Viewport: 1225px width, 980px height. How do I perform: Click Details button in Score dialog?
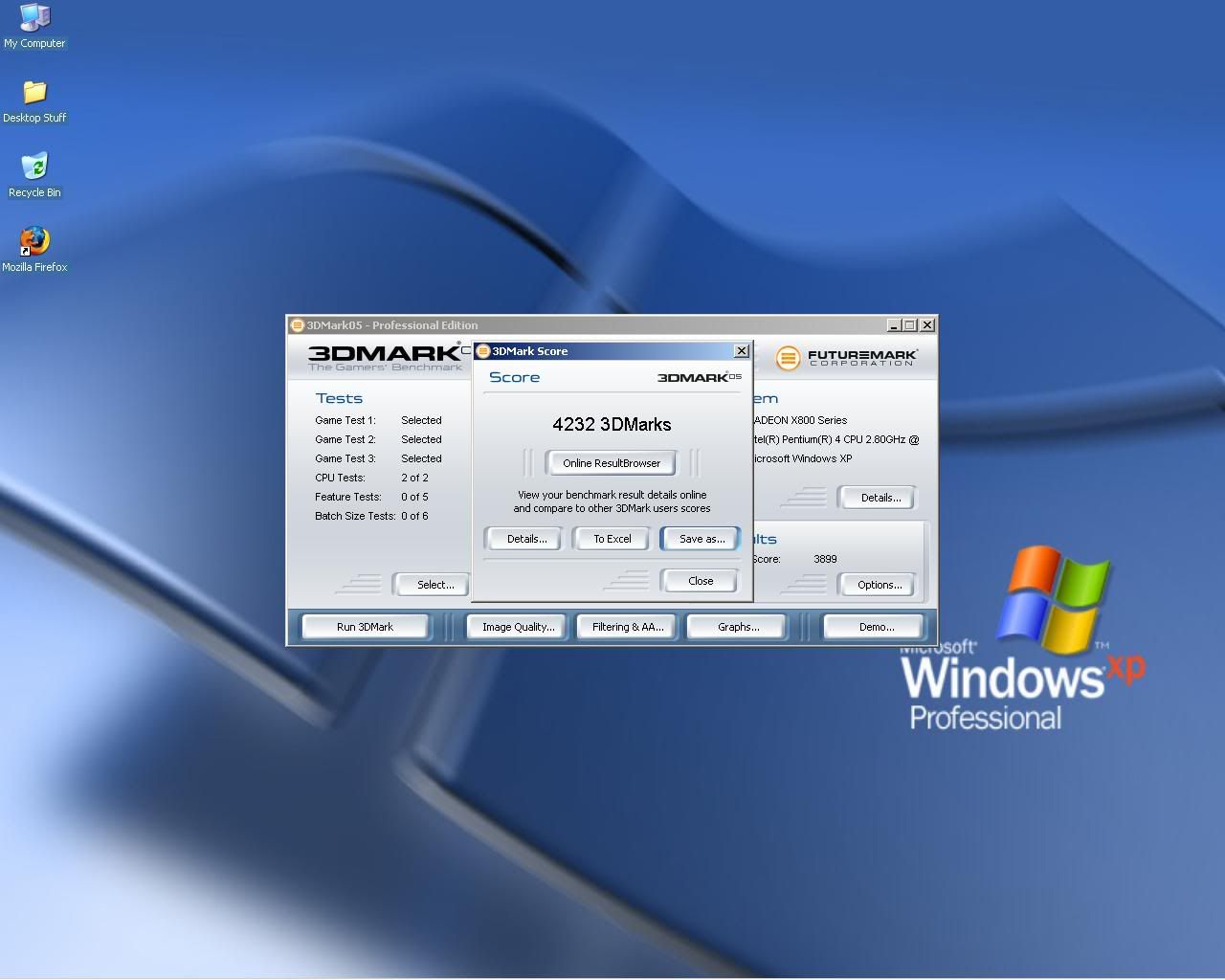click(x=526, y=539)
